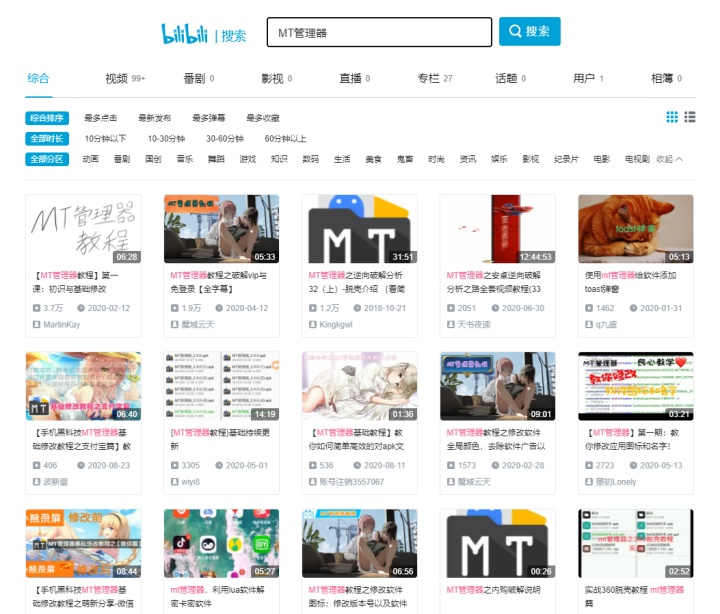Select 综合排序 sort option

(47, 118)
